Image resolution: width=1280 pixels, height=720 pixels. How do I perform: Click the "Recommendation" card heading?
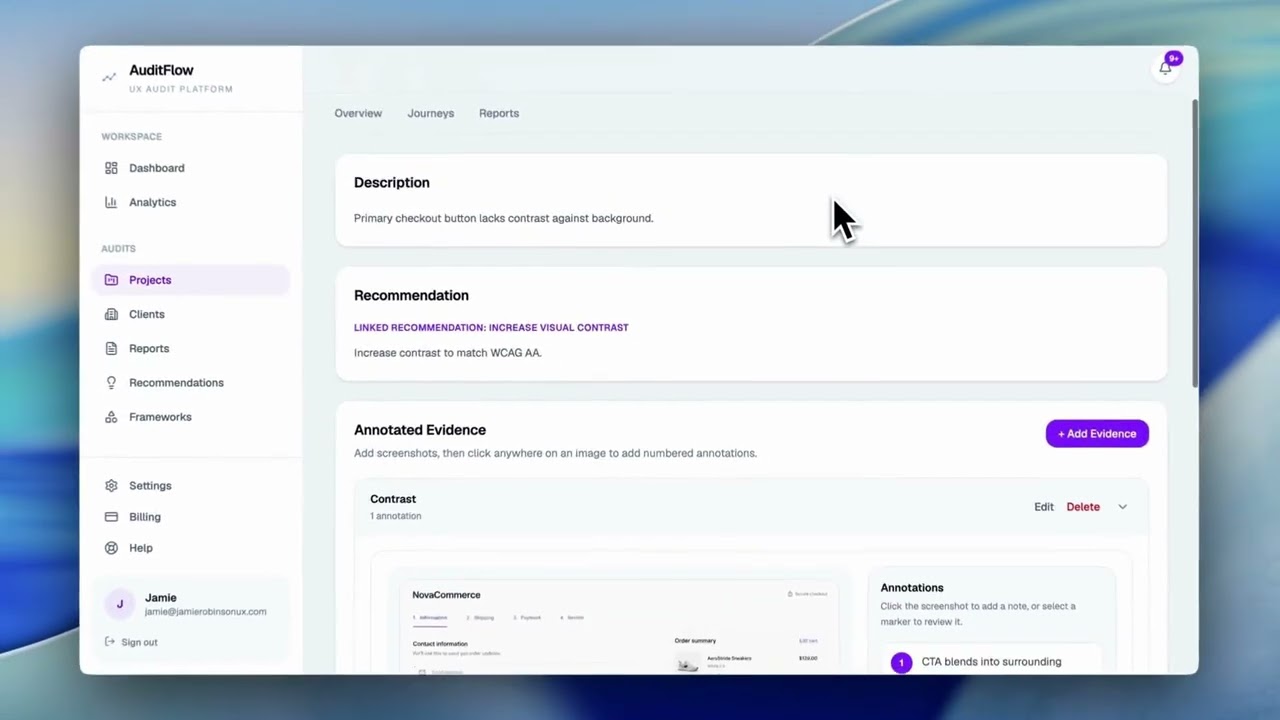coord(411,296)
